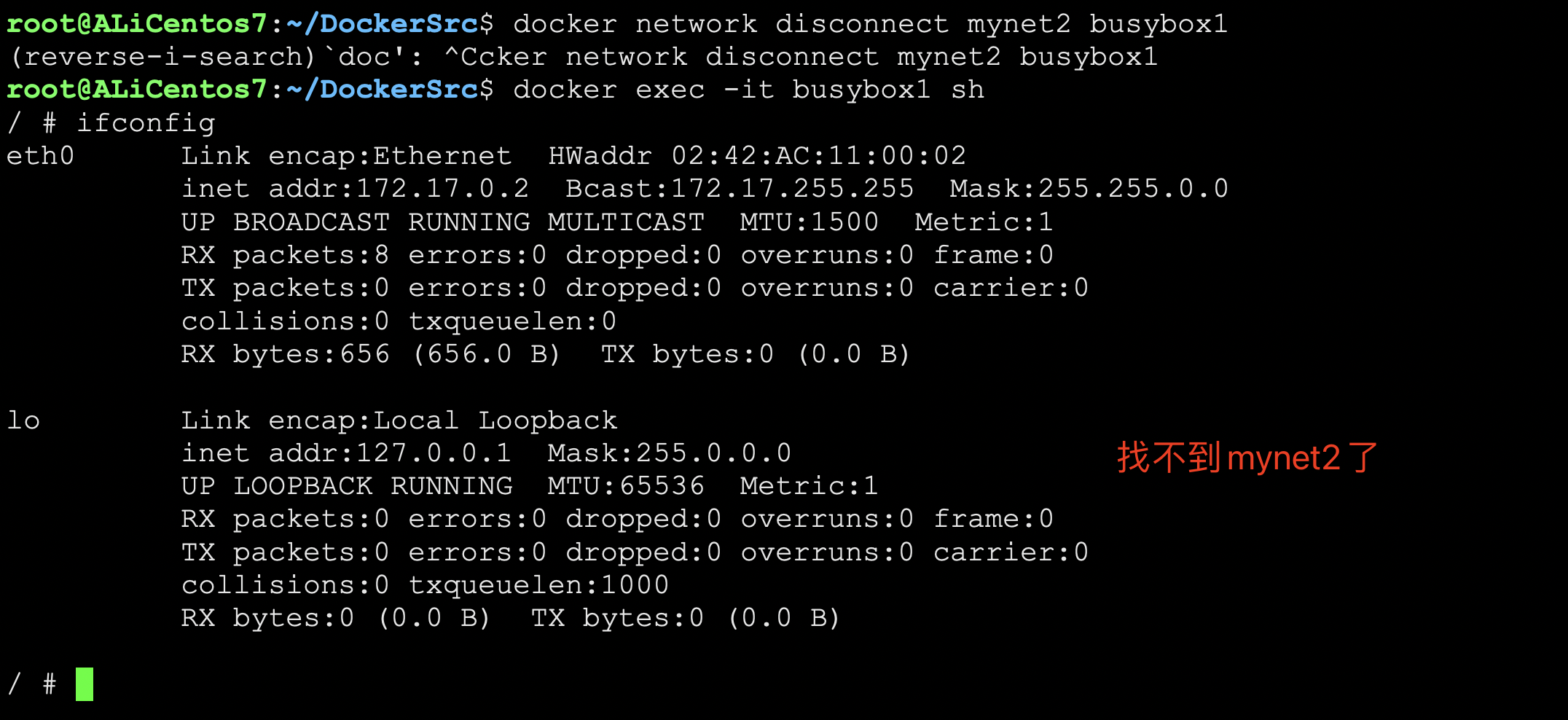The image size is (1568, 720).
Task: Click inet addr:172.17.0.2 text
Action: (x=355, y=189)
